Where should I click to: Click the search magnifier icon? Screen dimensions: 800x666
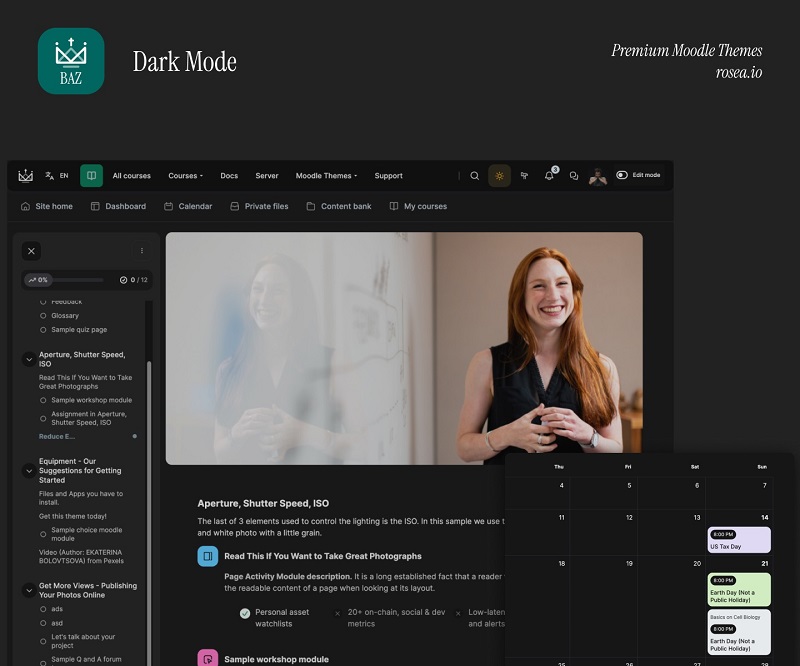pos(475,176)
